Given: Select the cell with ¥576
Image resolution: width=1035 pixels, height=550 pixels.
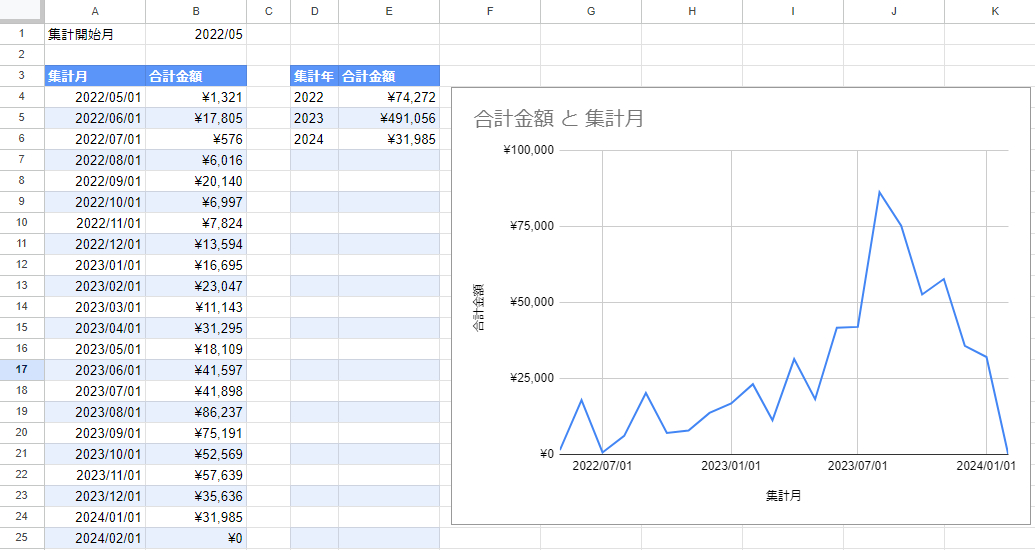Looking at the screenshot, I should (x=196, y=139).
